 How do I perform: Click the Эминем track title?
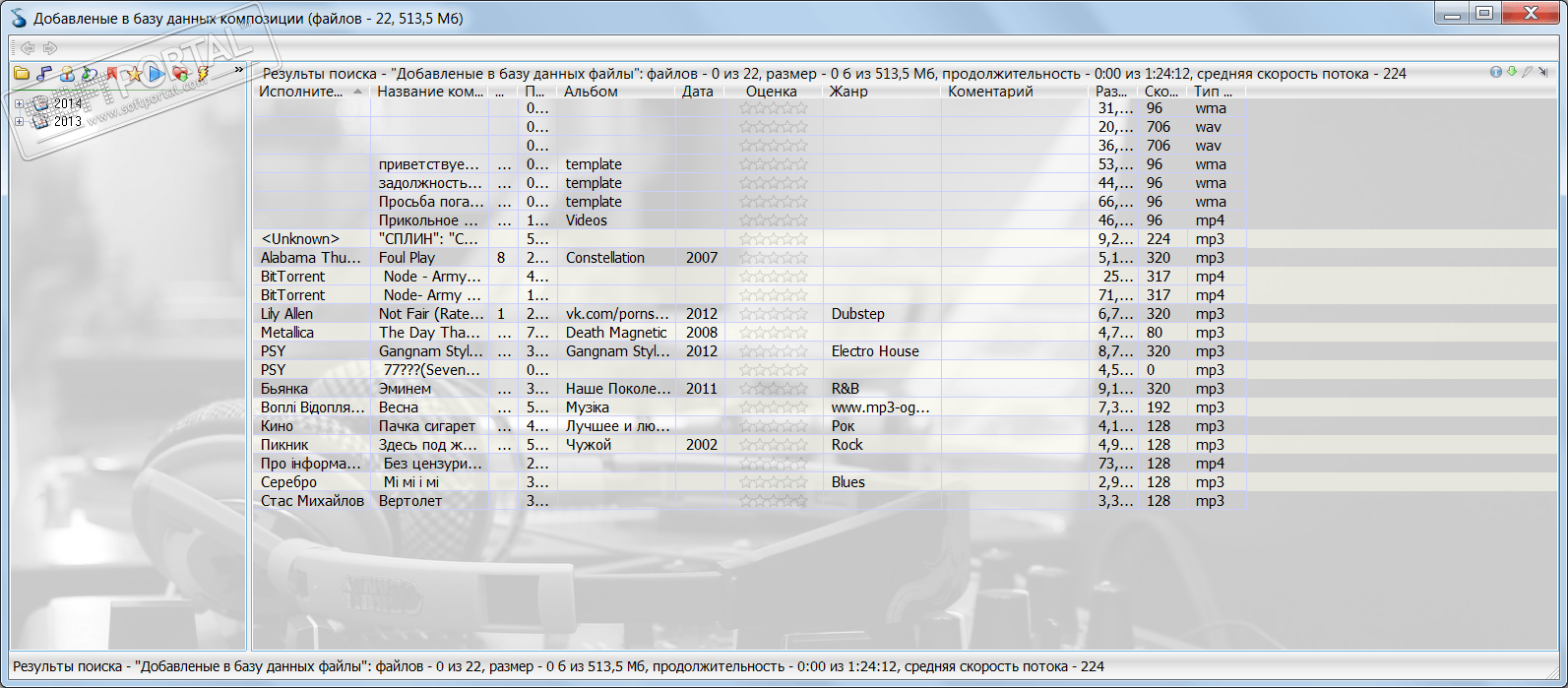coord(430,389)
